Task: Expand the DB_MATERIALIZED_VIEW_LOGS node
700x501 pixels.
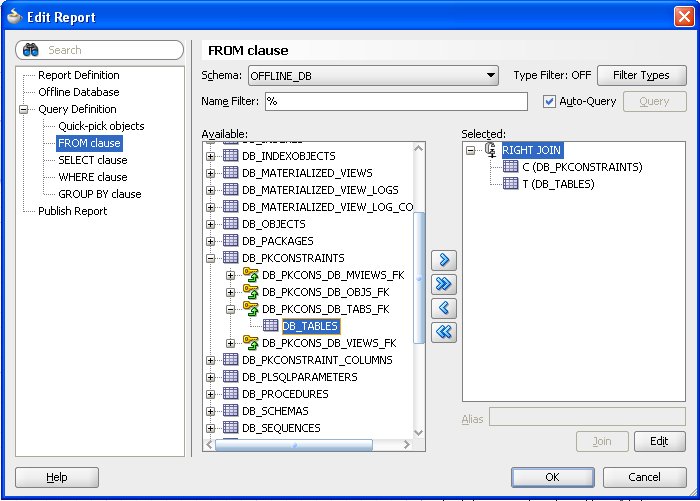Action: (x=211, y=190)
